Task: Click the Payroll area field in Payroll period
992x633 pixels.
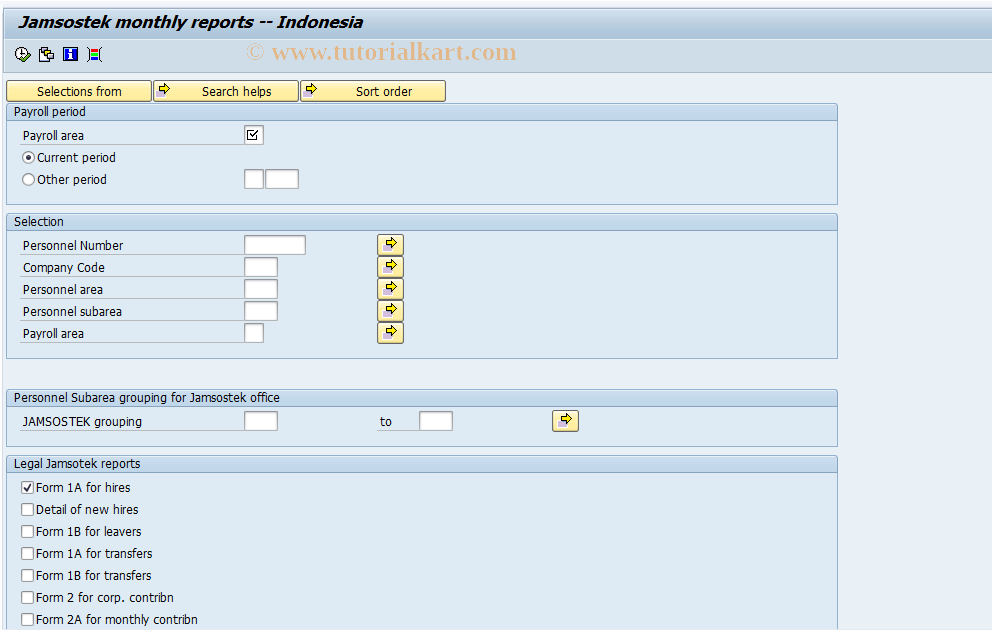Action: tap(254, 135)
